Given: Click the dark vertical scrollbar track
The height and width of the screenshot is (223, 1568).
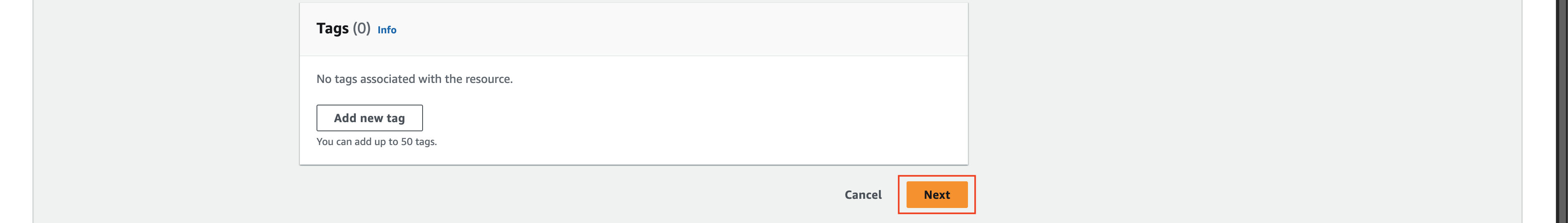Looking at the screenshot, I should click(x=1561, y=111).
